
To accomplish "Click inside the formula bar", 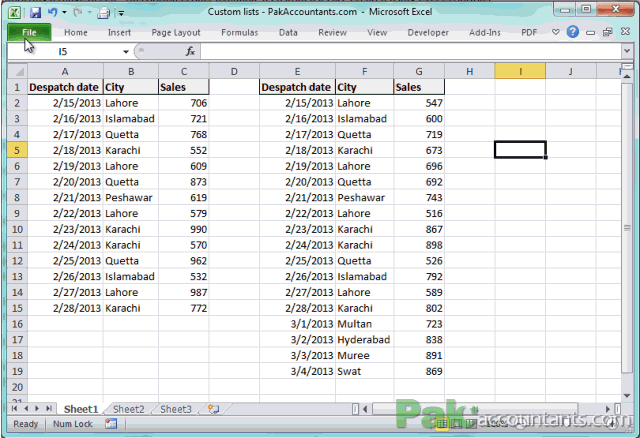I will [x=410, y=52].
